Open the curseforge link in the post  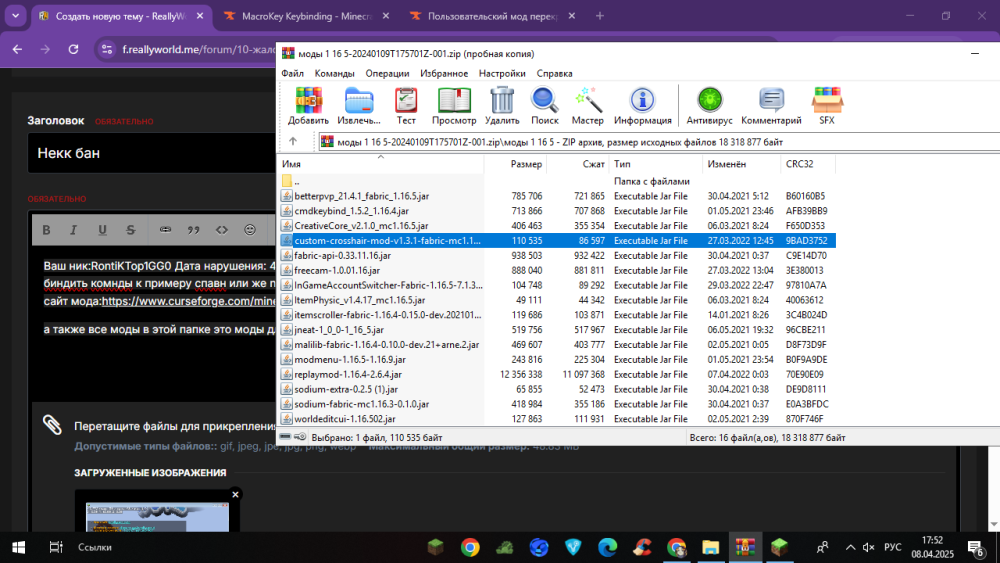click(x=189, y=301)
